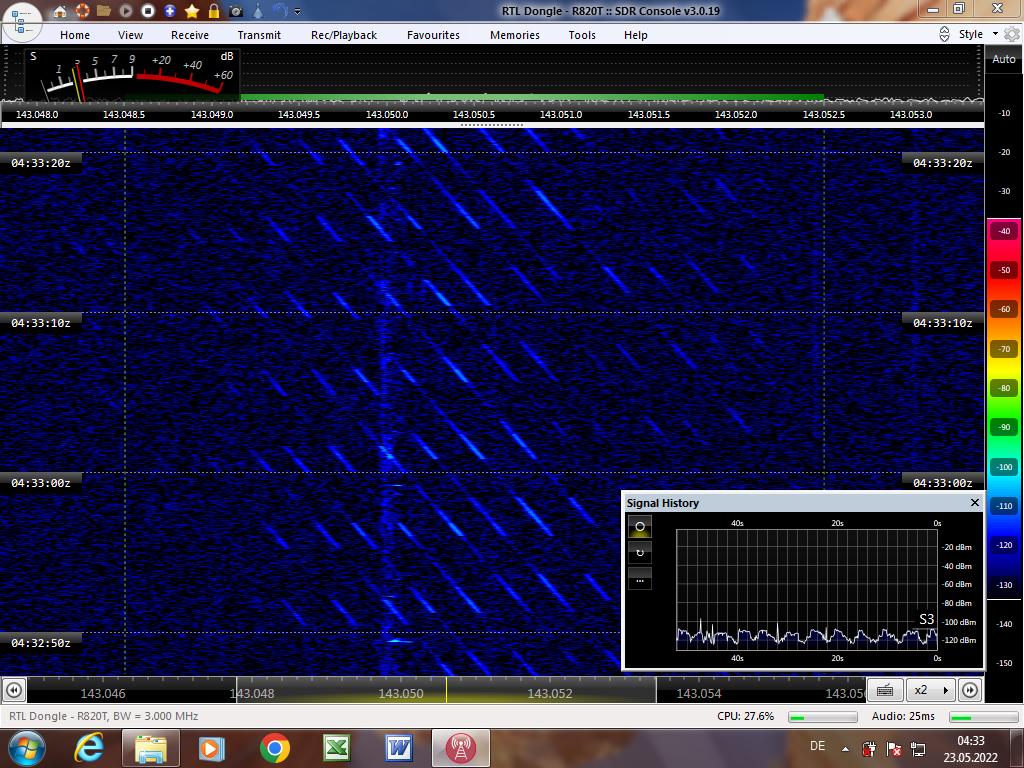Open the x2 zoom dropdown
Image resolution: width=1024 pixels, height=768 pixels.
pyautogui.click(x=931, y=690)
